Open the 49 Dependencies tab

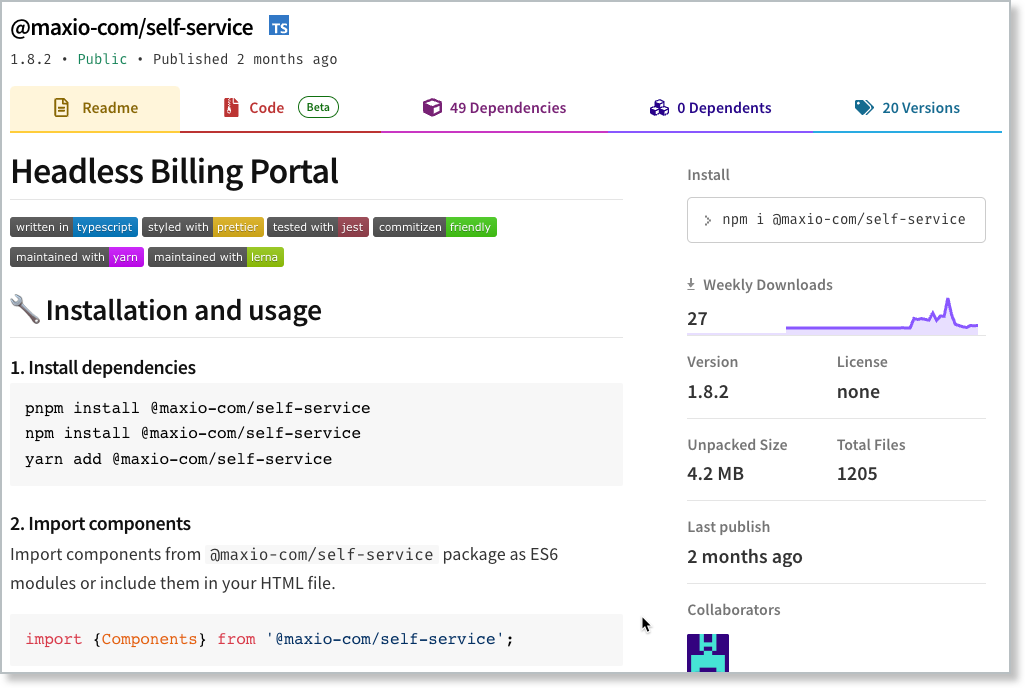point(495,109)
